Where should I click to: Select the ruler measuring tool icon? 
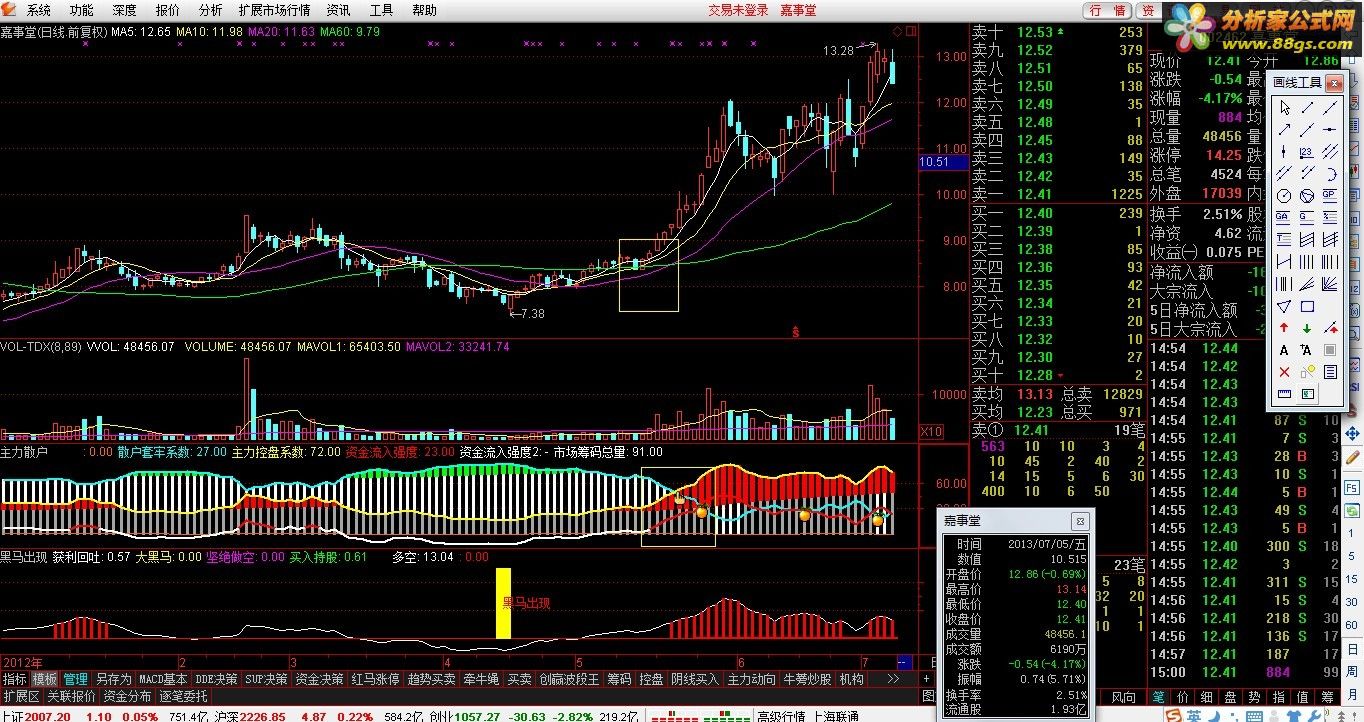pyautogui.click(x=1284, y=394)
